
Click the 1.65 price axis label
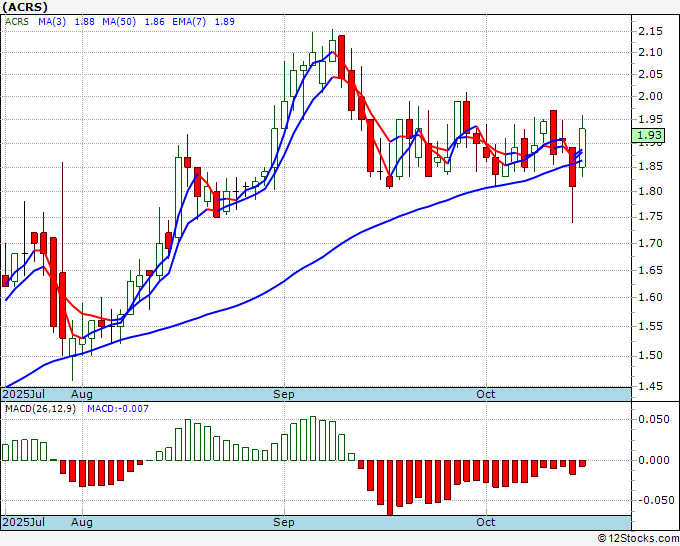pos(650,270)
